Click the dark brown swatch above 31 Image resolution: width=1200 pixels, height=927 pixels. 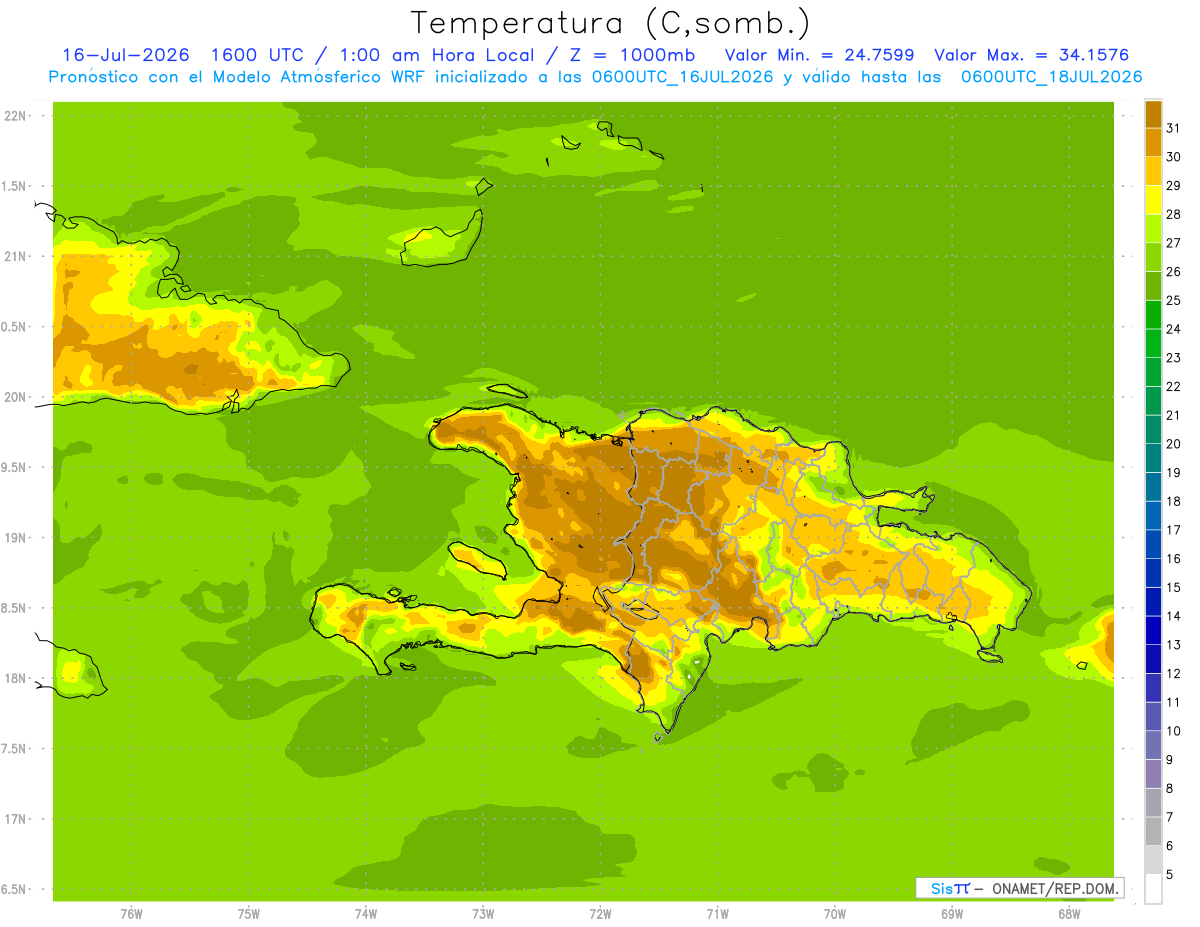1153,114
